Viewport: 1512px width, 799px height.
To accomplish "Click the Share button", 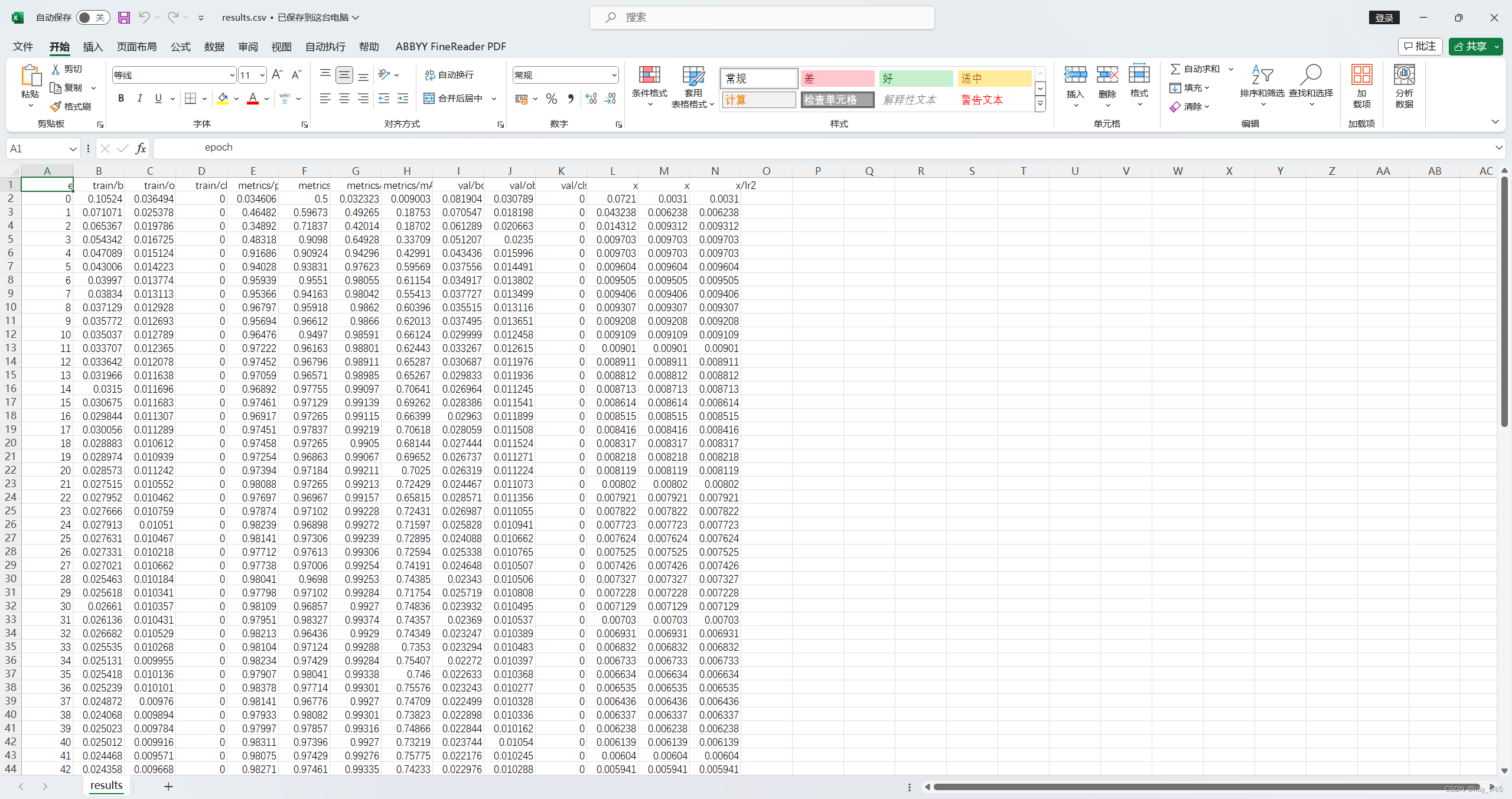I will (1470, 47).
